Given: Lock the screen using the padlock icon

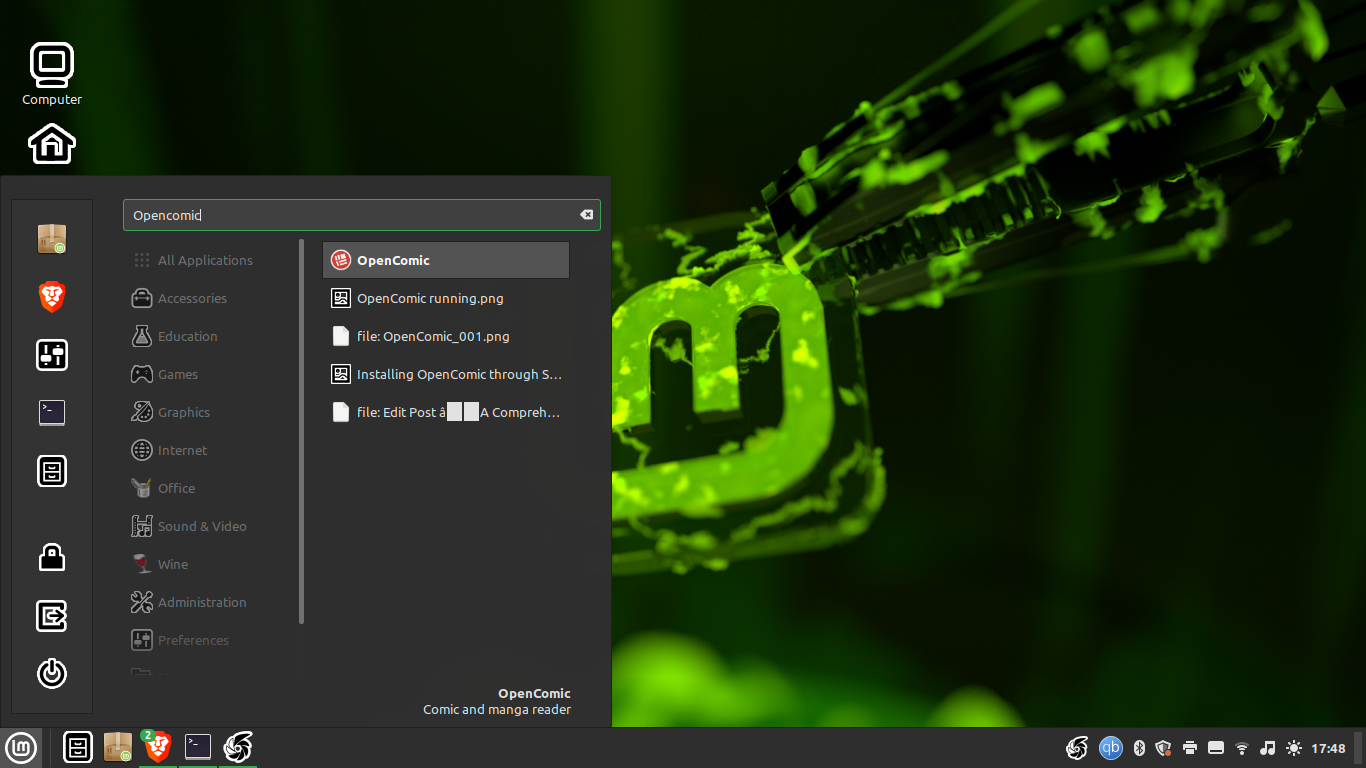Looking at the screenshot, I should tap(52, 557).
